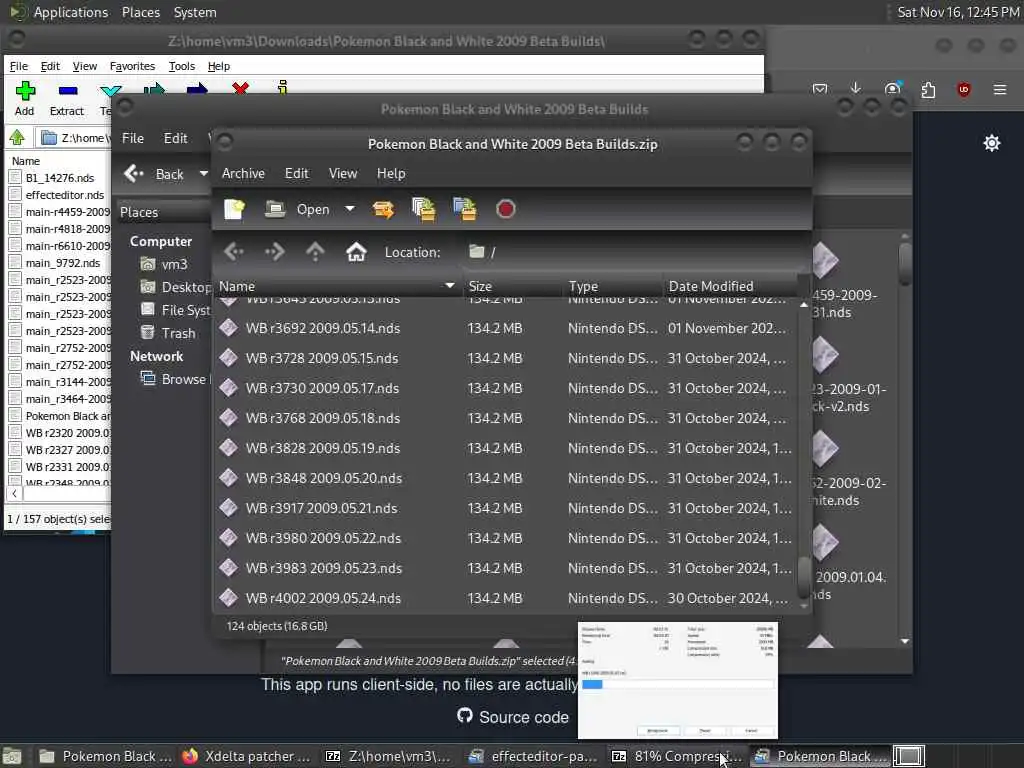
Task: Select WB r4002 2009.05.24.nds file
Action: [505, 598]
